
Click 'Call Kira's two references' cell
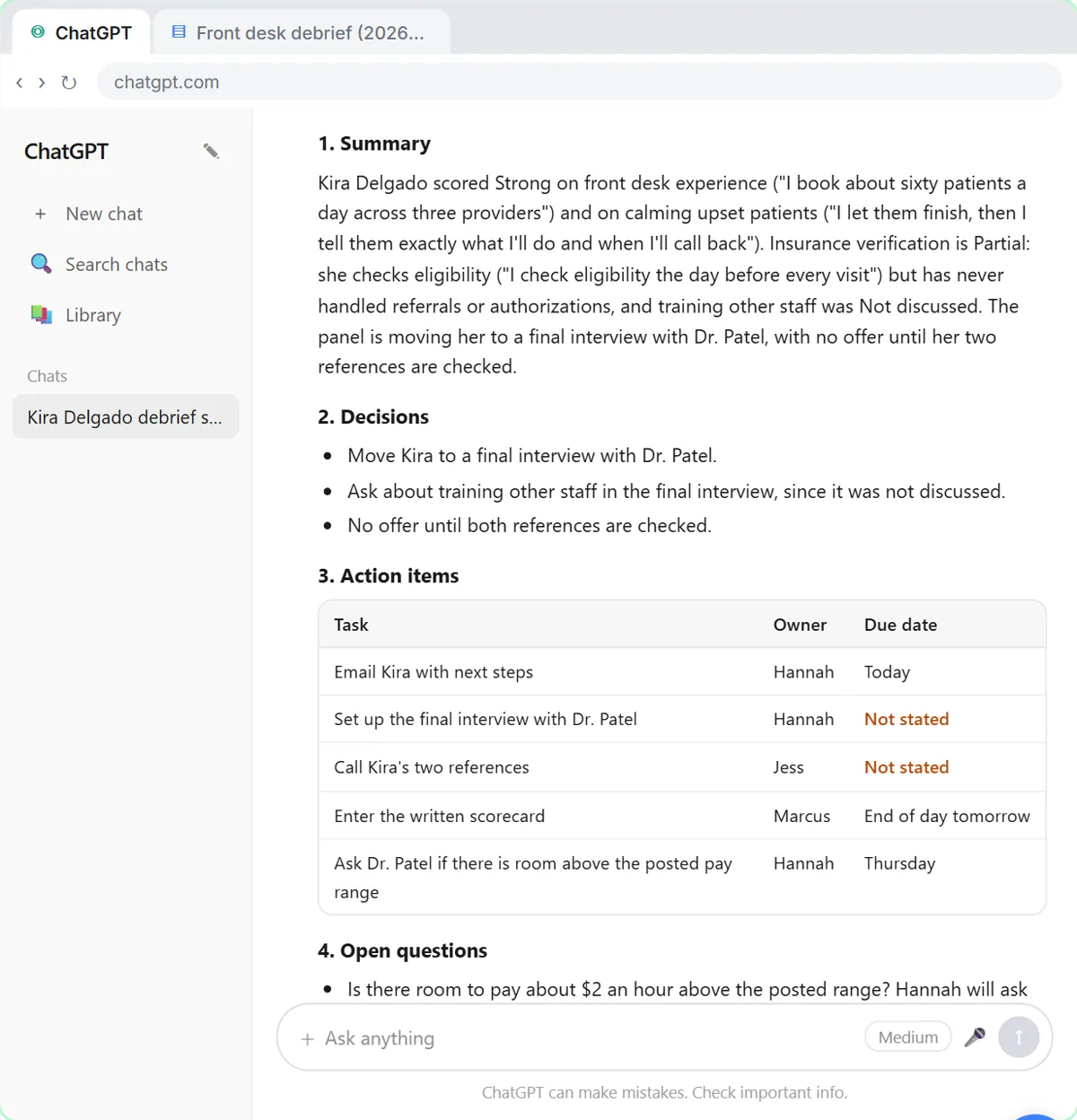pyautogui.click(x=432, y=767)
